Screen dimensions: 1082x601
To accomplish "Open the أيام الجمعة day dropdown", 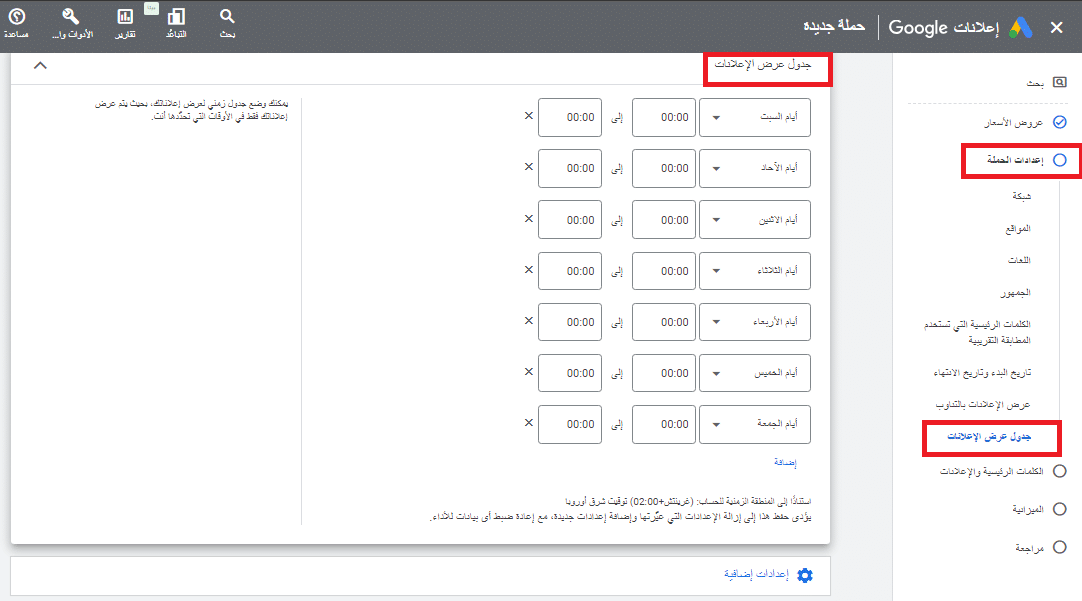I will point(755,424).
